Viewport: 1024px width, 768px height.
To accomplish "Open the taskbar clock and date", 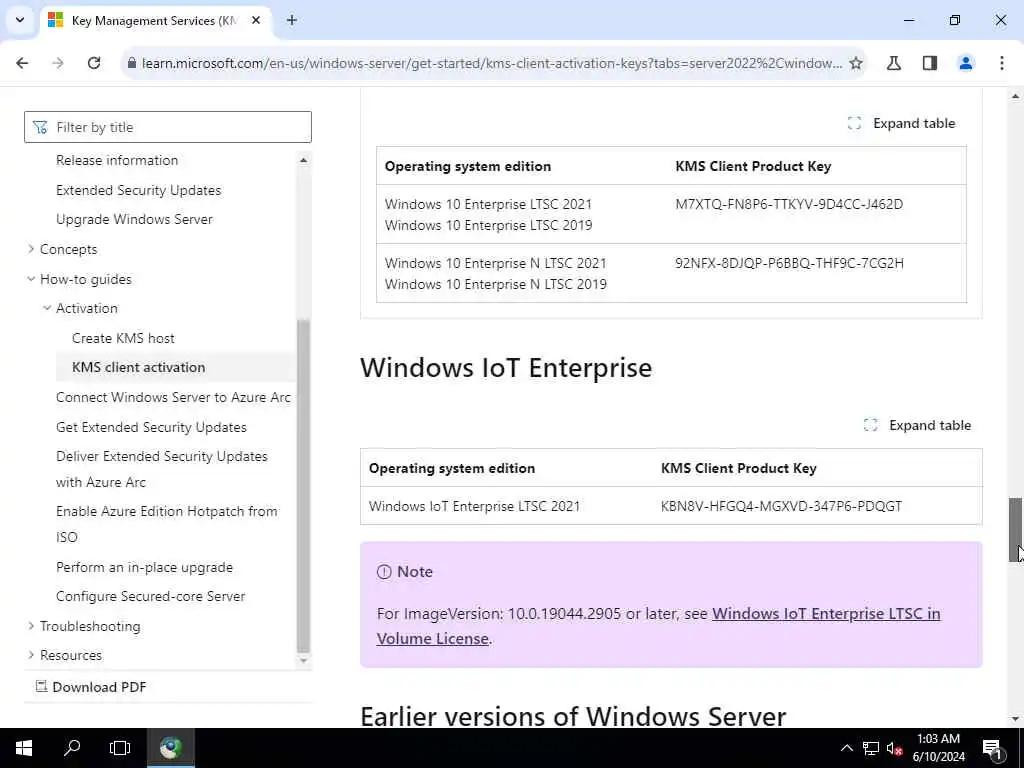I will point(938,748).
